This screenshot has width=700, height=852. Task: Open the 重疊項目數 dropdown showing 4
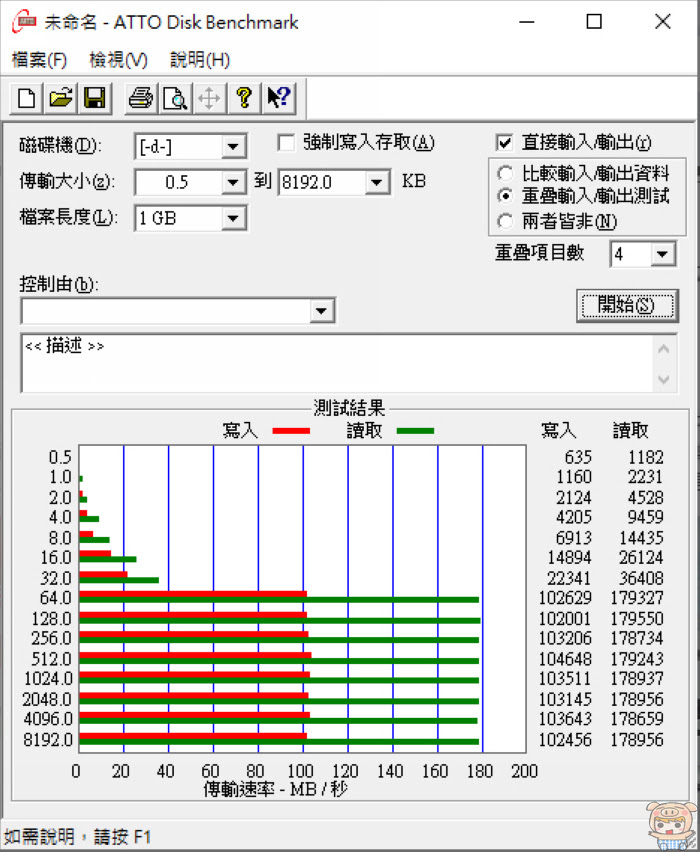coord(662,254)
